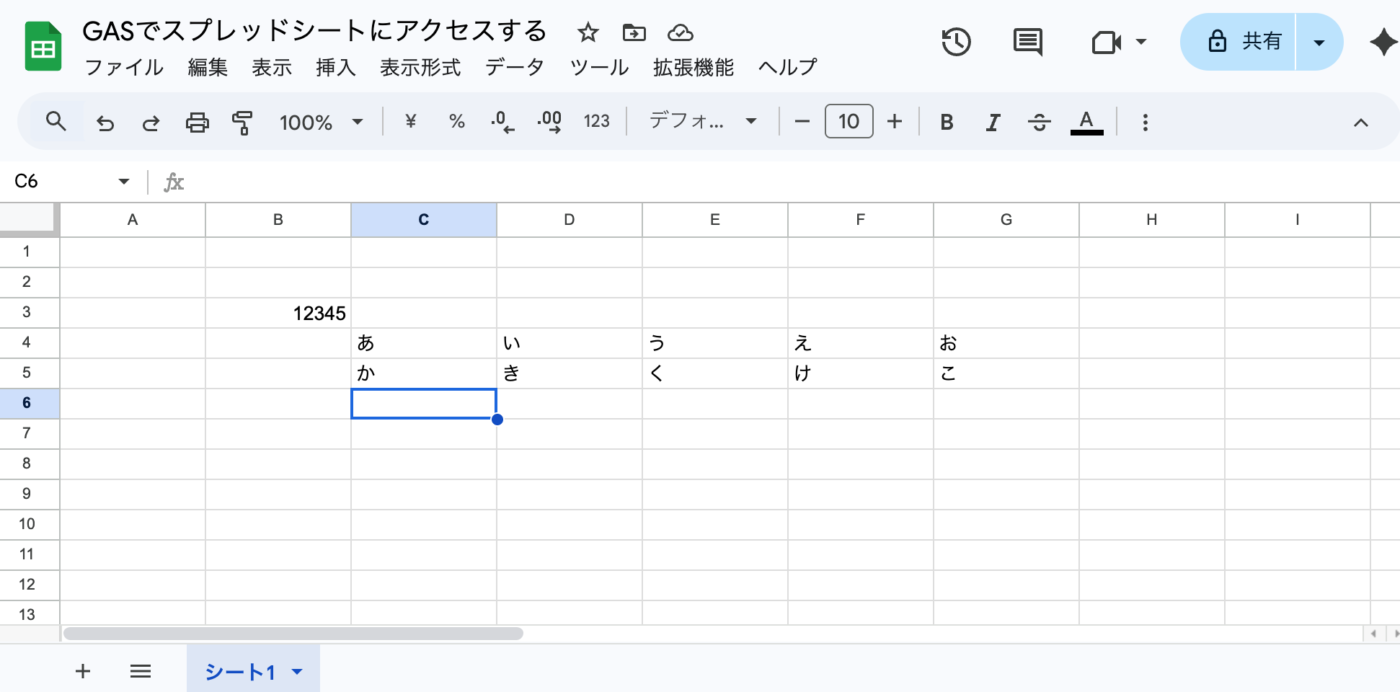Open the 100% zoom dropdown
Viewport: 1400px width, 692px height.
click(321, 122)
